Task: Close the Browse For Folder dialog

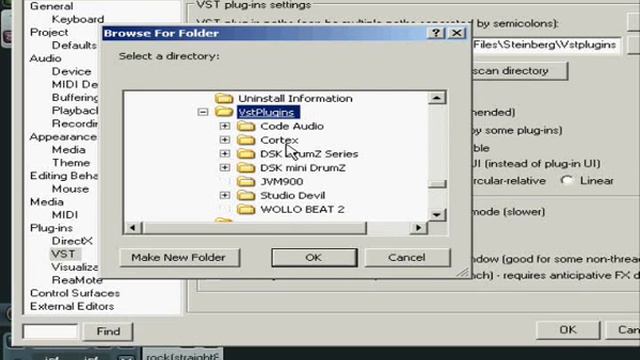Action: point(457,33)
